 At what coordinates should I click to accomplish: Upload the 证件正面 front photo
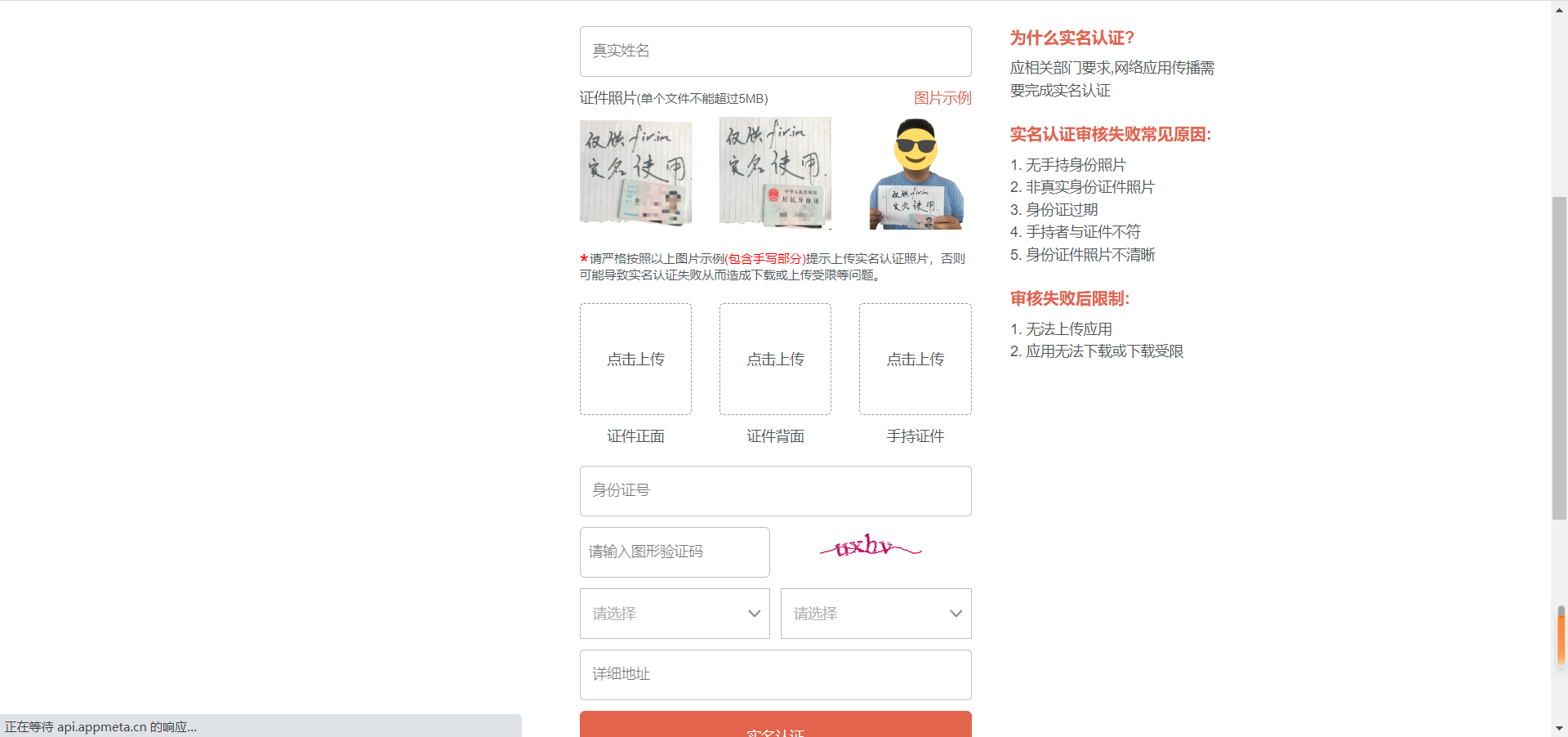point(635,360)
